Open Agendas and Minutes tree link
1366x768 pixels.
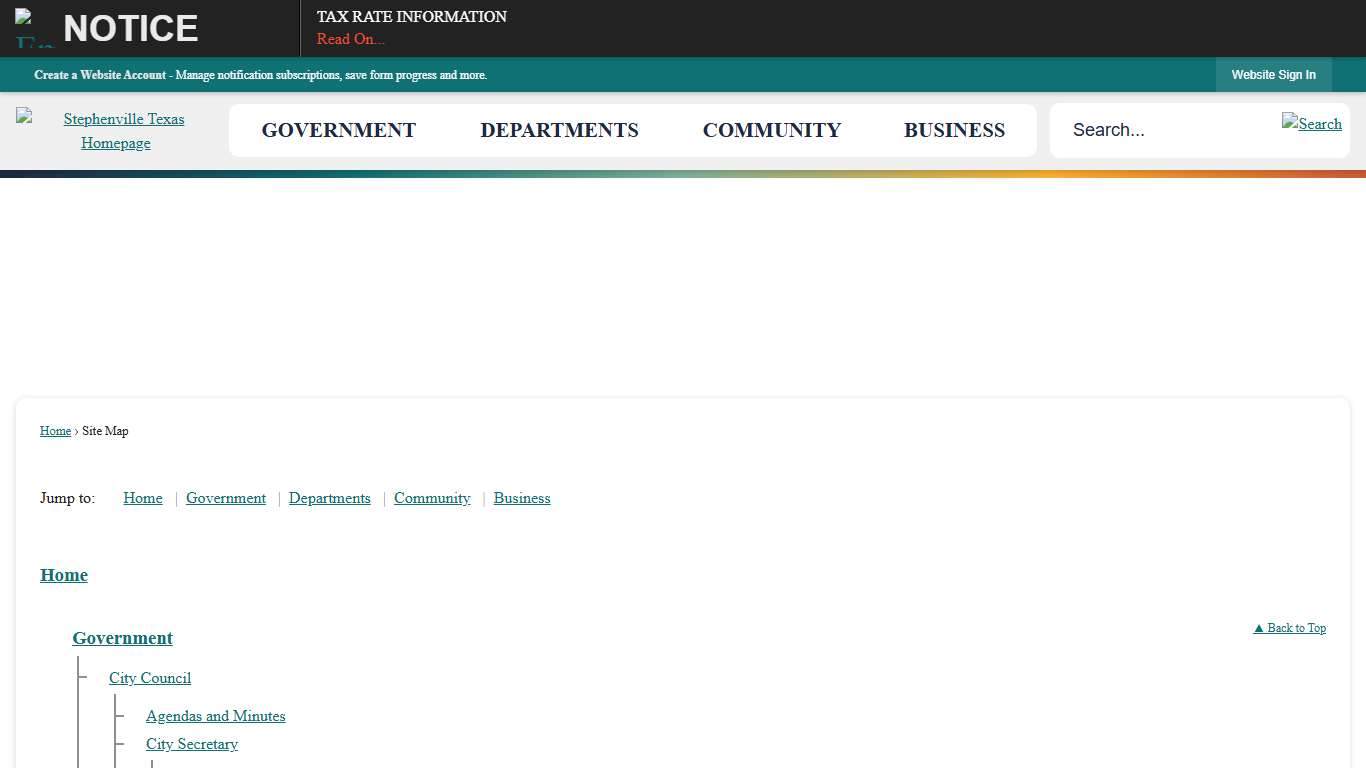[215, 716]
